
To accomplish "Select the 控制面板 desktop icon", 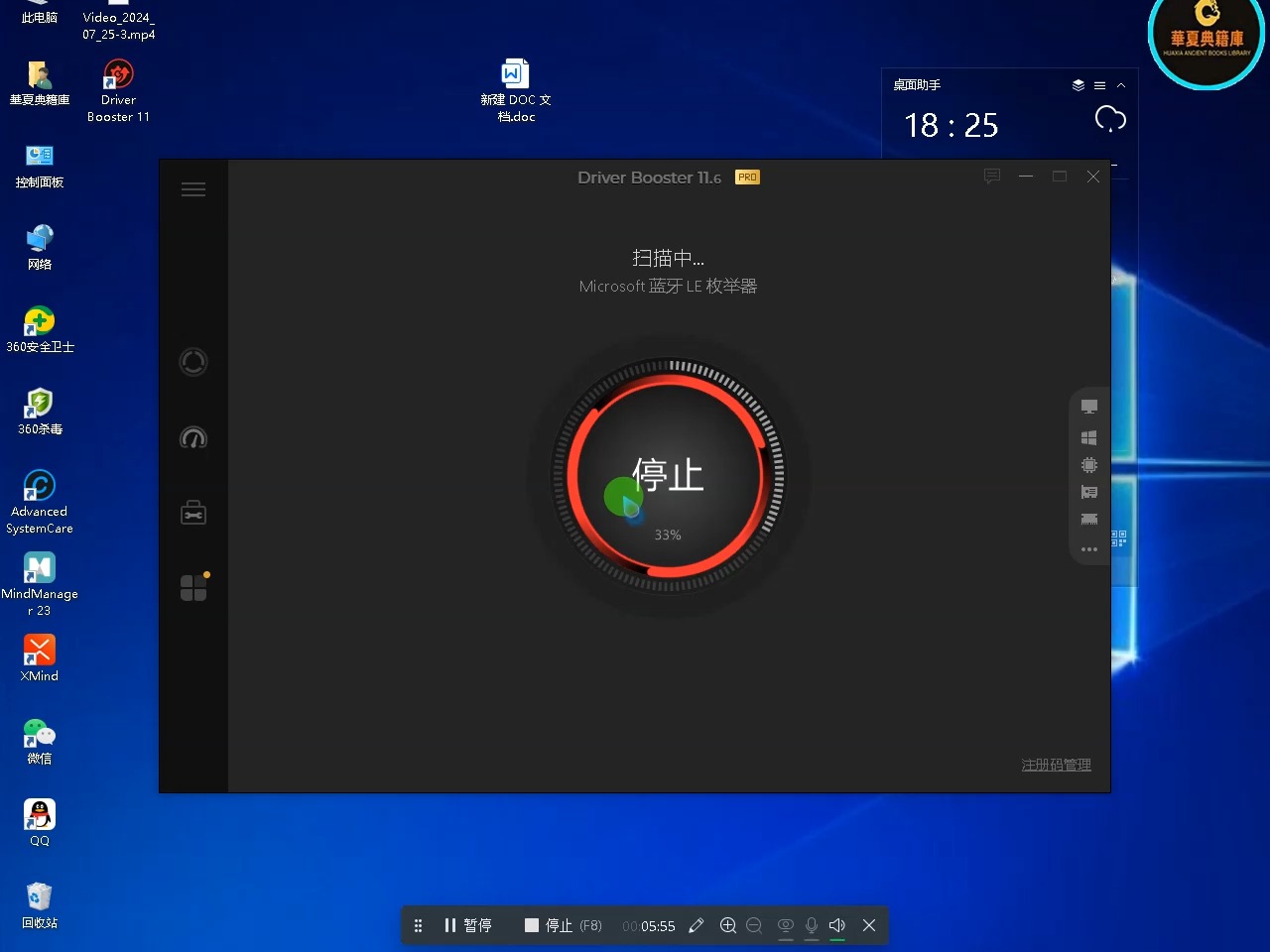I will [x=40, y=166].
